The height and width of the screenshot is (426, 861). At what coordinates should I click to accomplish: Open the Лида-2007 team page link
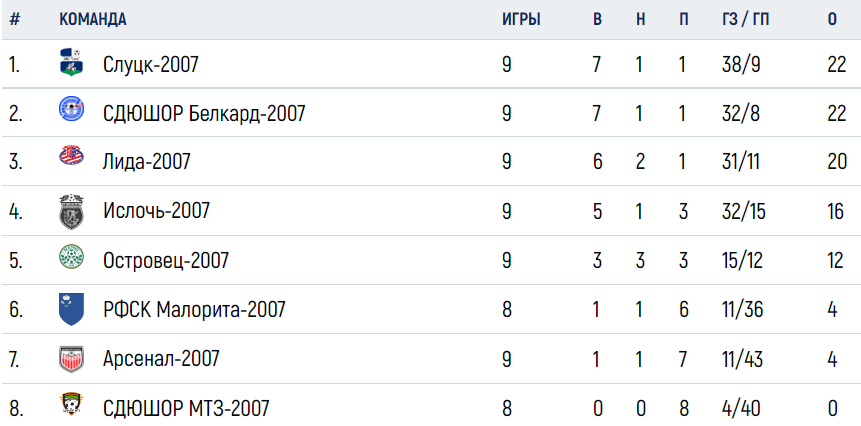[147, 162]
